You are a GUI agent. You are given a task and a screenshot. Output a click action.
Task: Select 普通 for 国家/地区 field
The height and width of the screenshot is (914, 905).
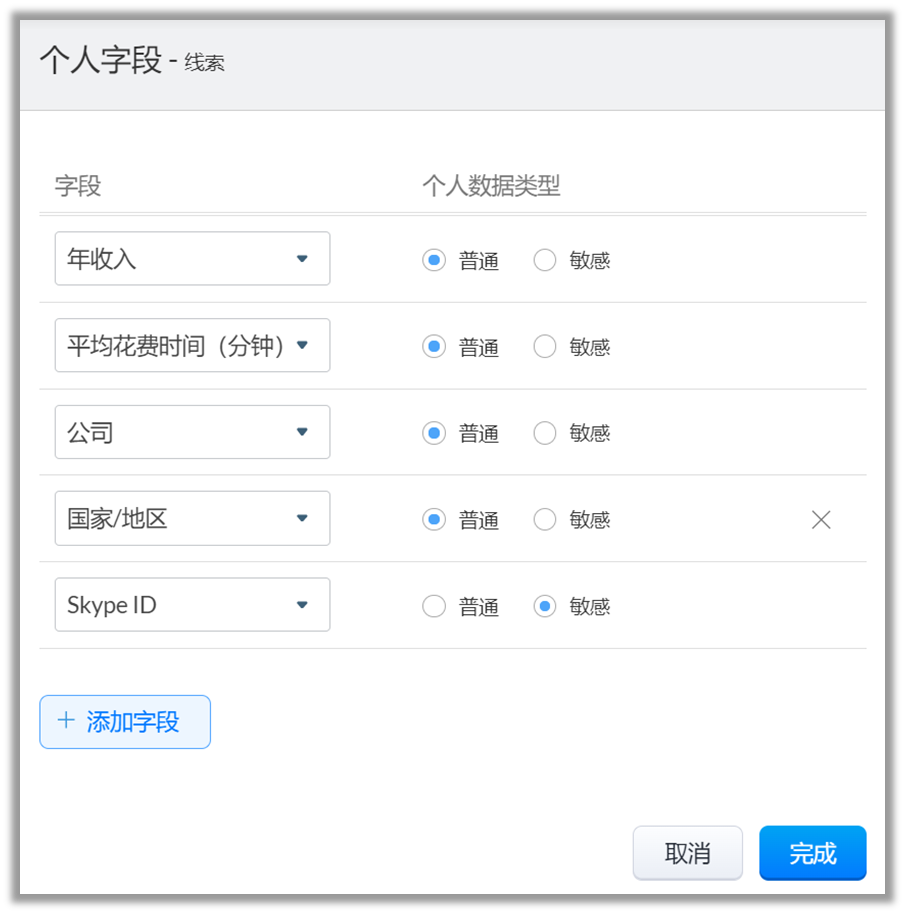coord(434,519)
